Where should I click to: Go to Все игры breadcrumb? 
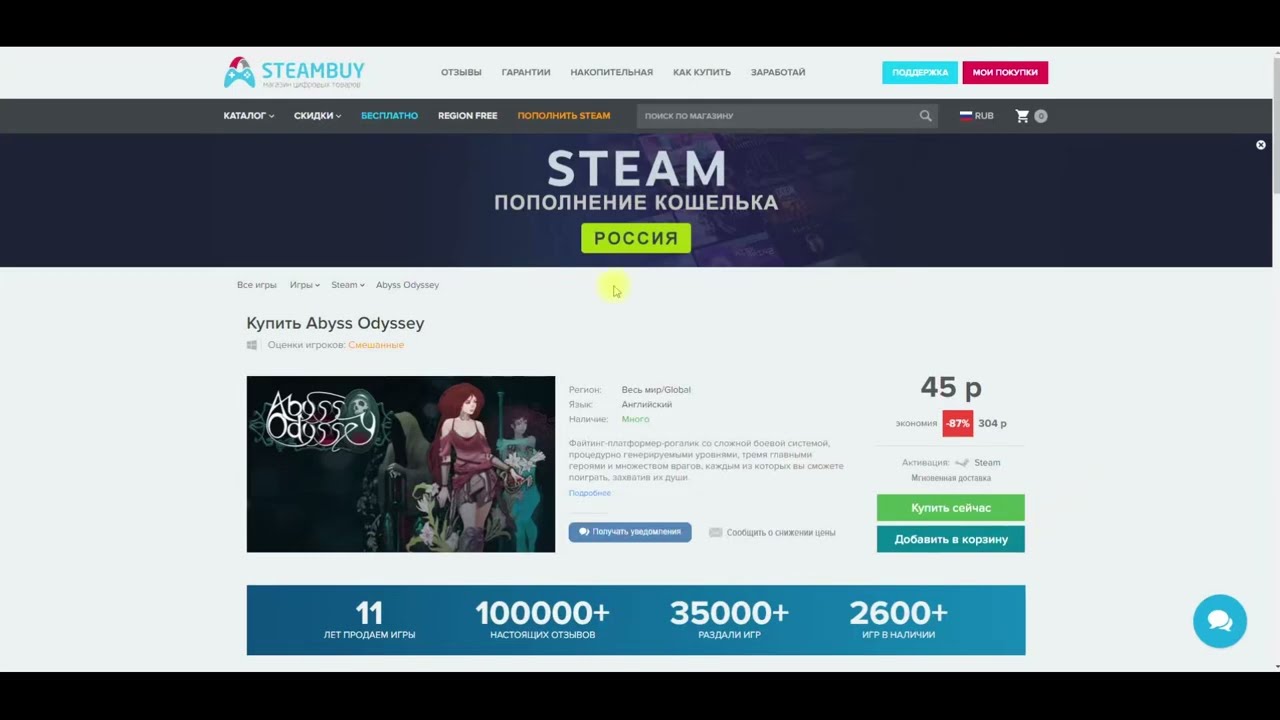pos(257,285)
